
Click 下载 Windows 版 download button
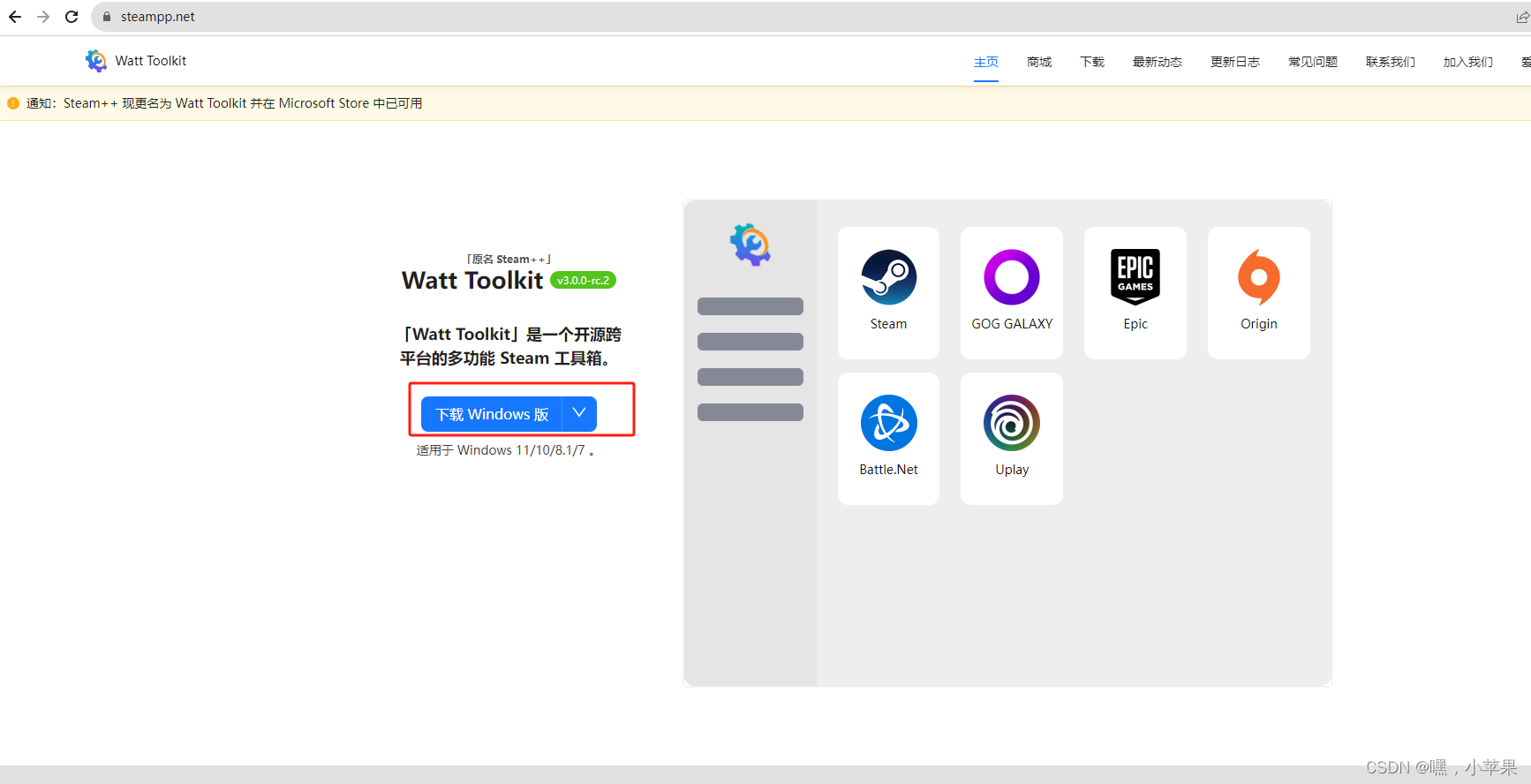tap(492, 414)
